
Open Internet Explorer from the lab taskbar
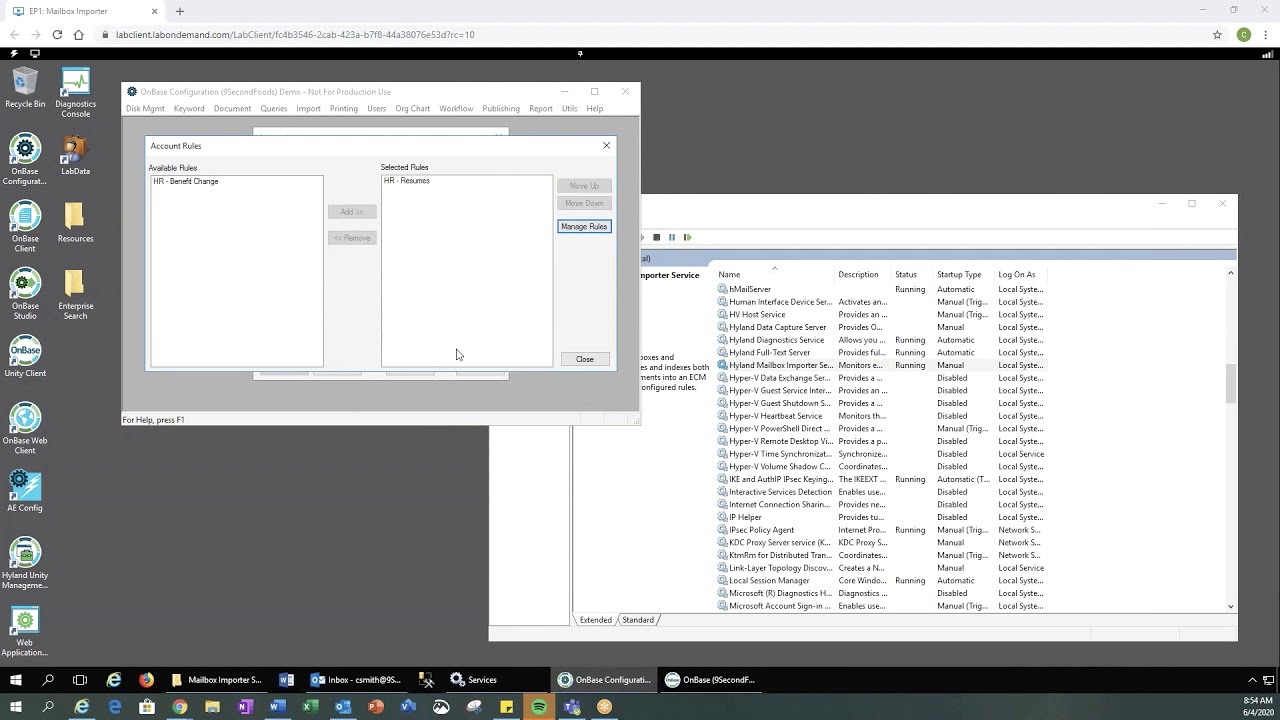[x=114, y=680]
